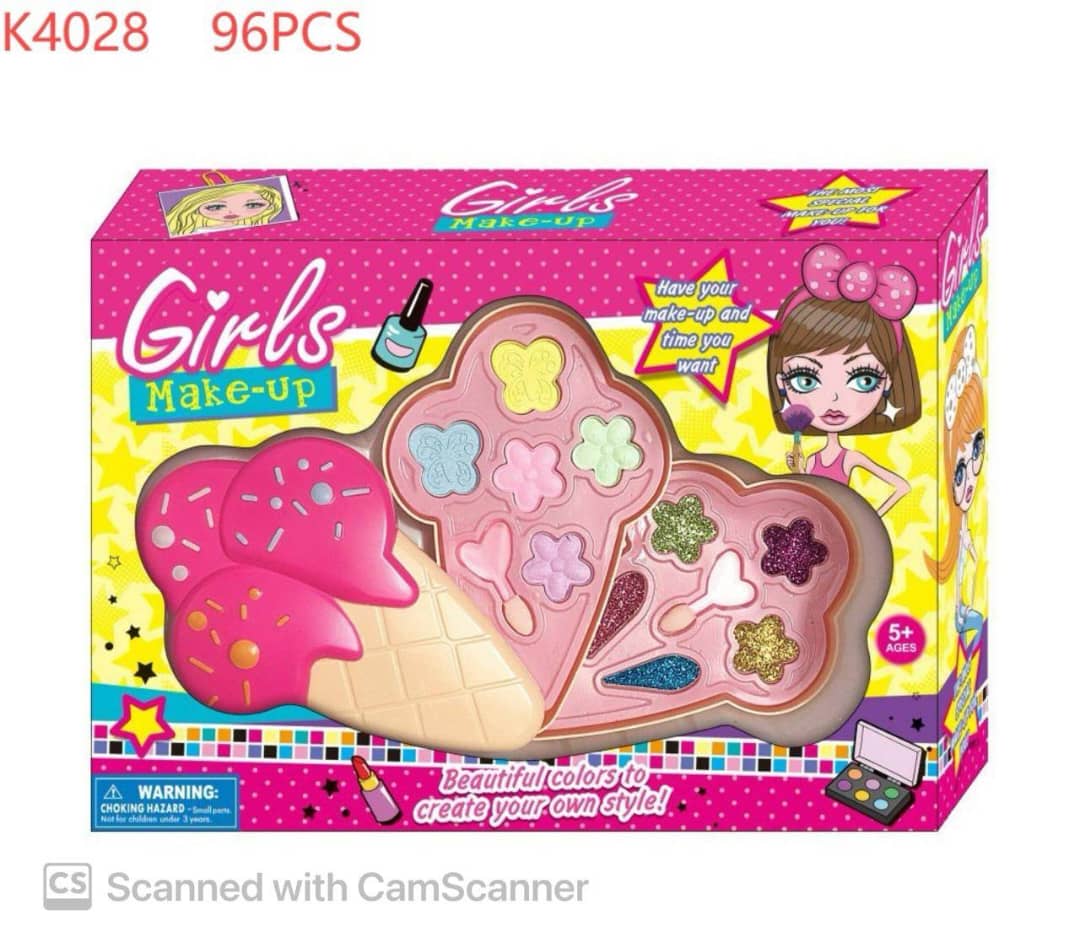Select the eyeshadow palette compact icon
The image size is (1080, 948).
[875, 773]
